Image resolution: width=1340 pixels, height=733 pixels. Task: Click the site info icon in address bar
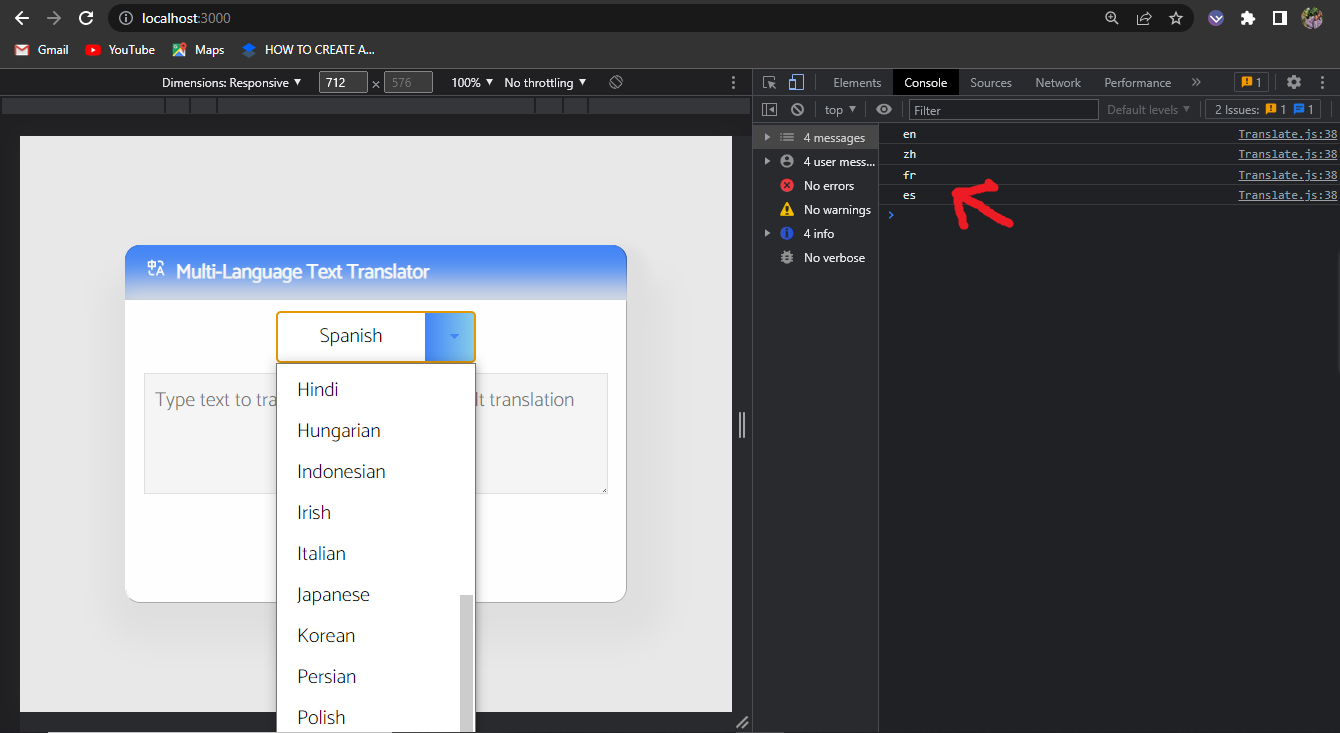tap(126, 18)
